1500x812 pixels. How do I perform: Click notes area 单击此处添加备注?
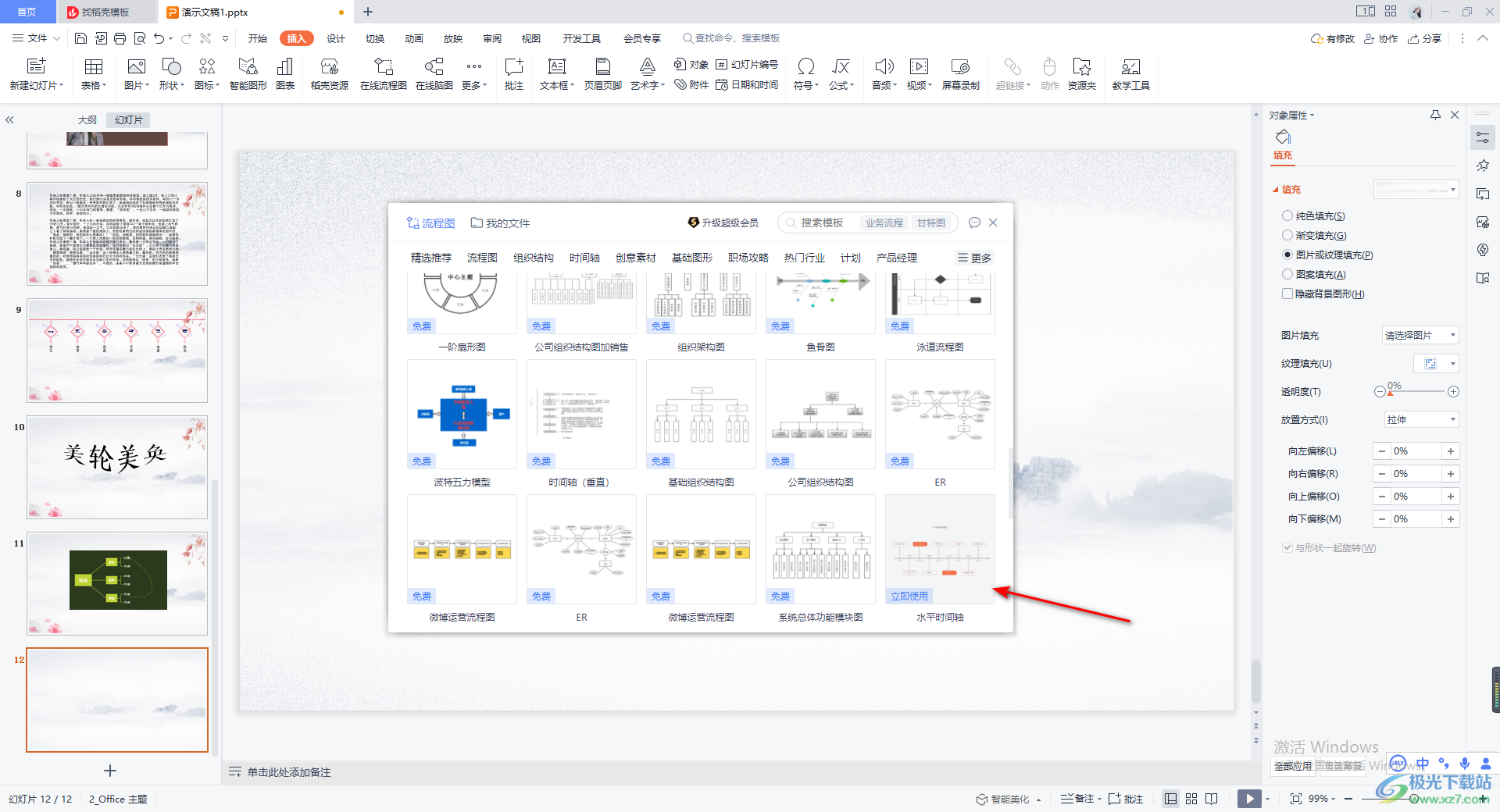point(289,772)
